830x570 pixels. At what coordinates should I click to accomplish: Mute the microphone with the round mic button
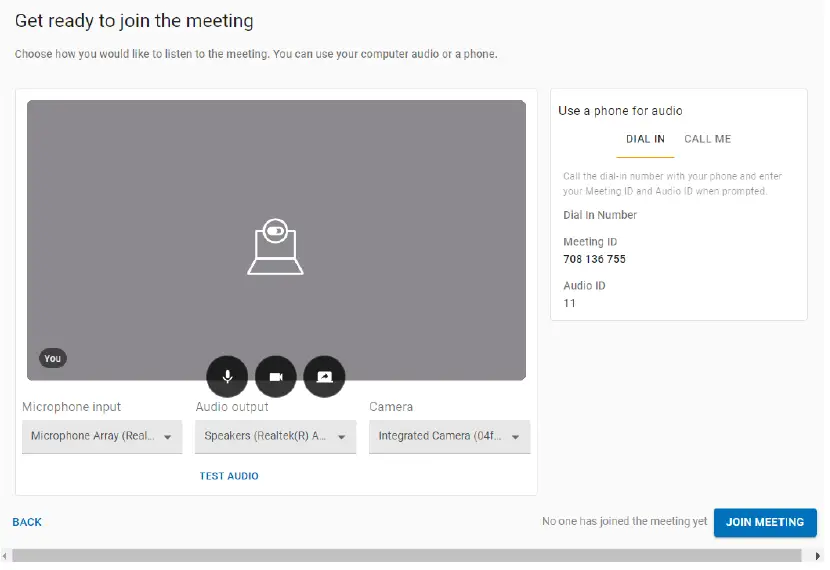227,377
